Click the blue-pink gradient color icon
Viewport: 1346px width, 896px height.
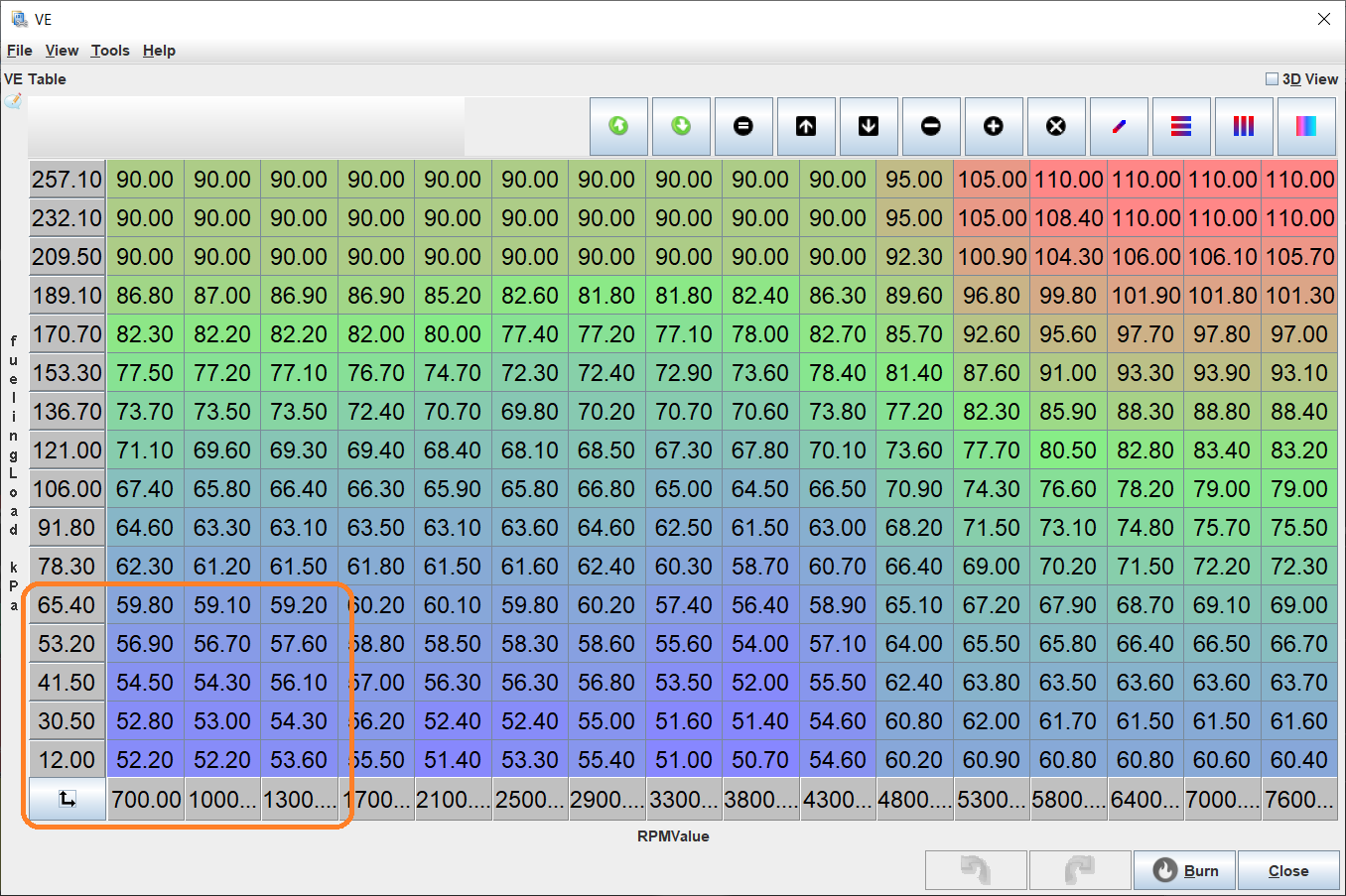(1306, 126)
